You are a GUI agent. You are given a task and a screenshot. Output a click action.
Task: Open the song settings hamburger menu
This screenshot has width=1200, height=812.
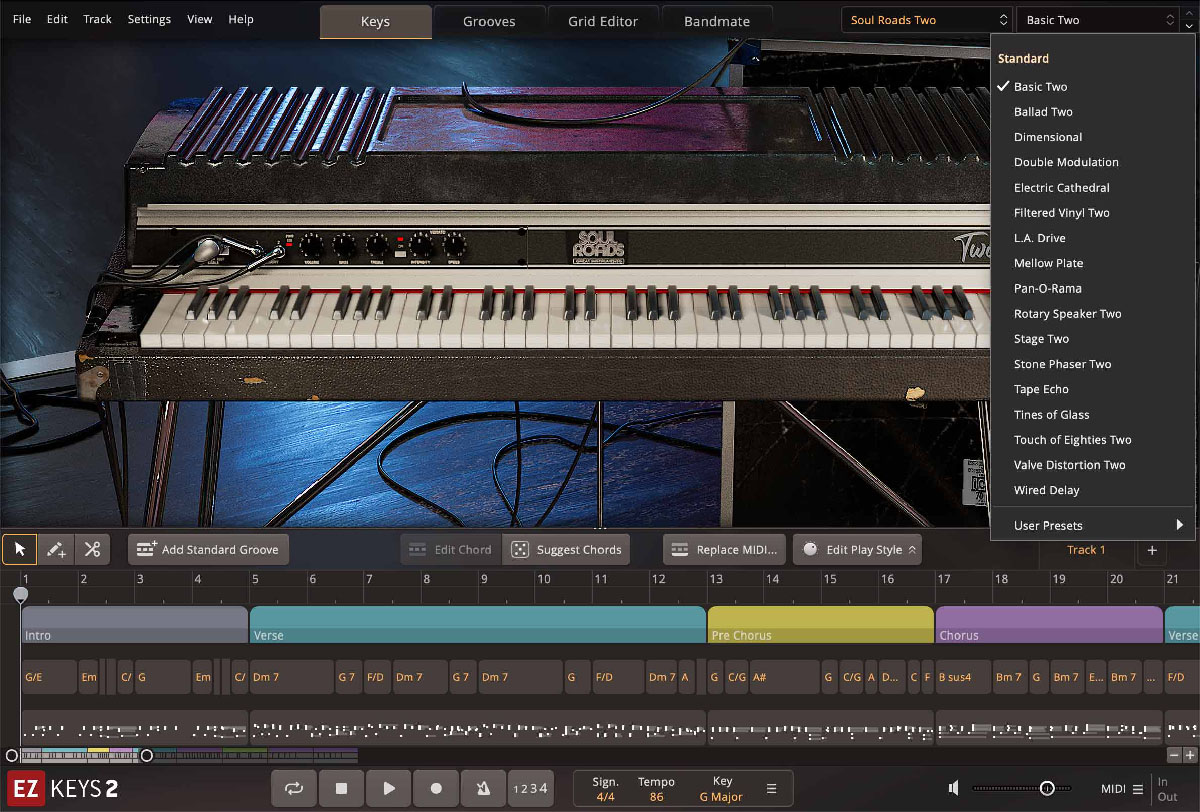point(771,789)
